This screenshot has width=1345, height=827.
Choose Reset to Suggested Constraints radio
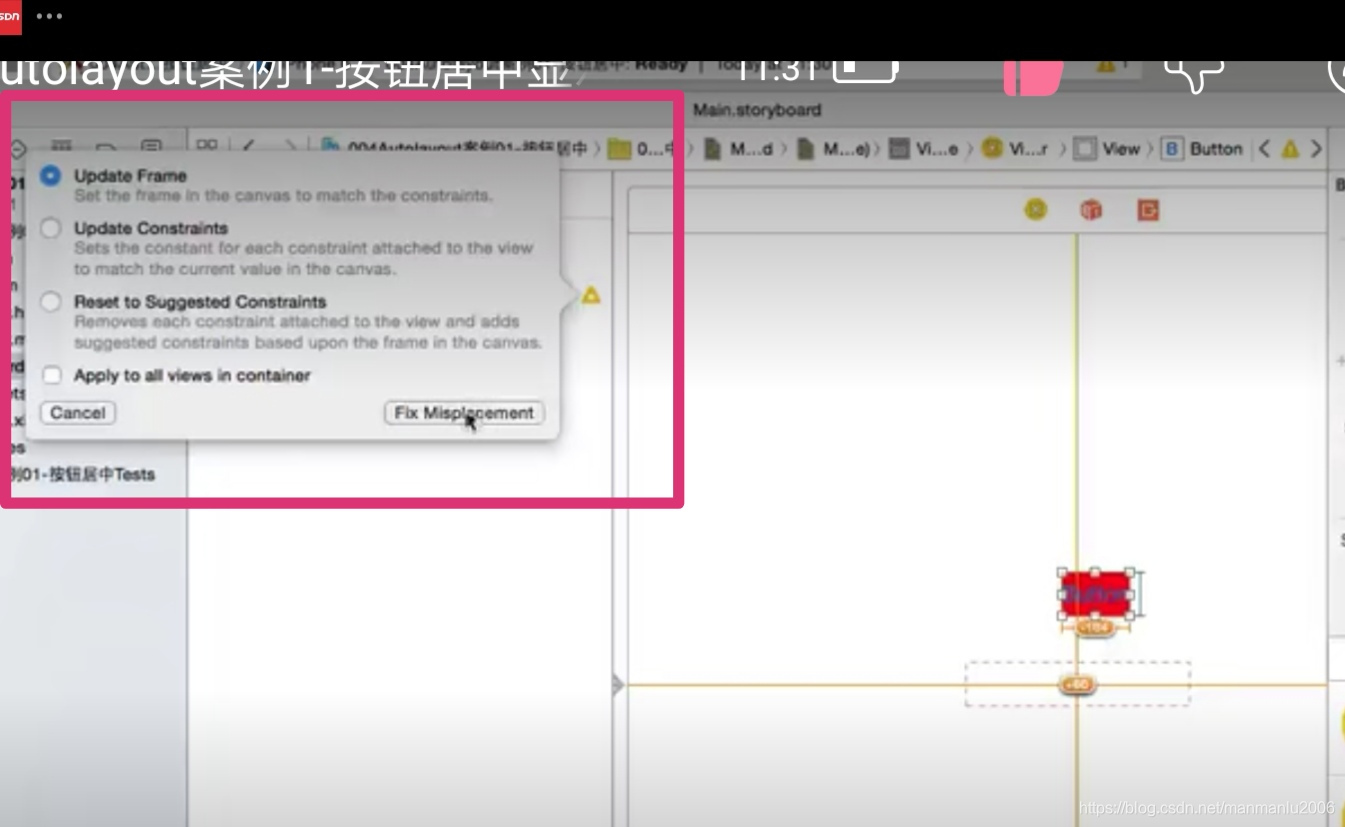[51, 302]
